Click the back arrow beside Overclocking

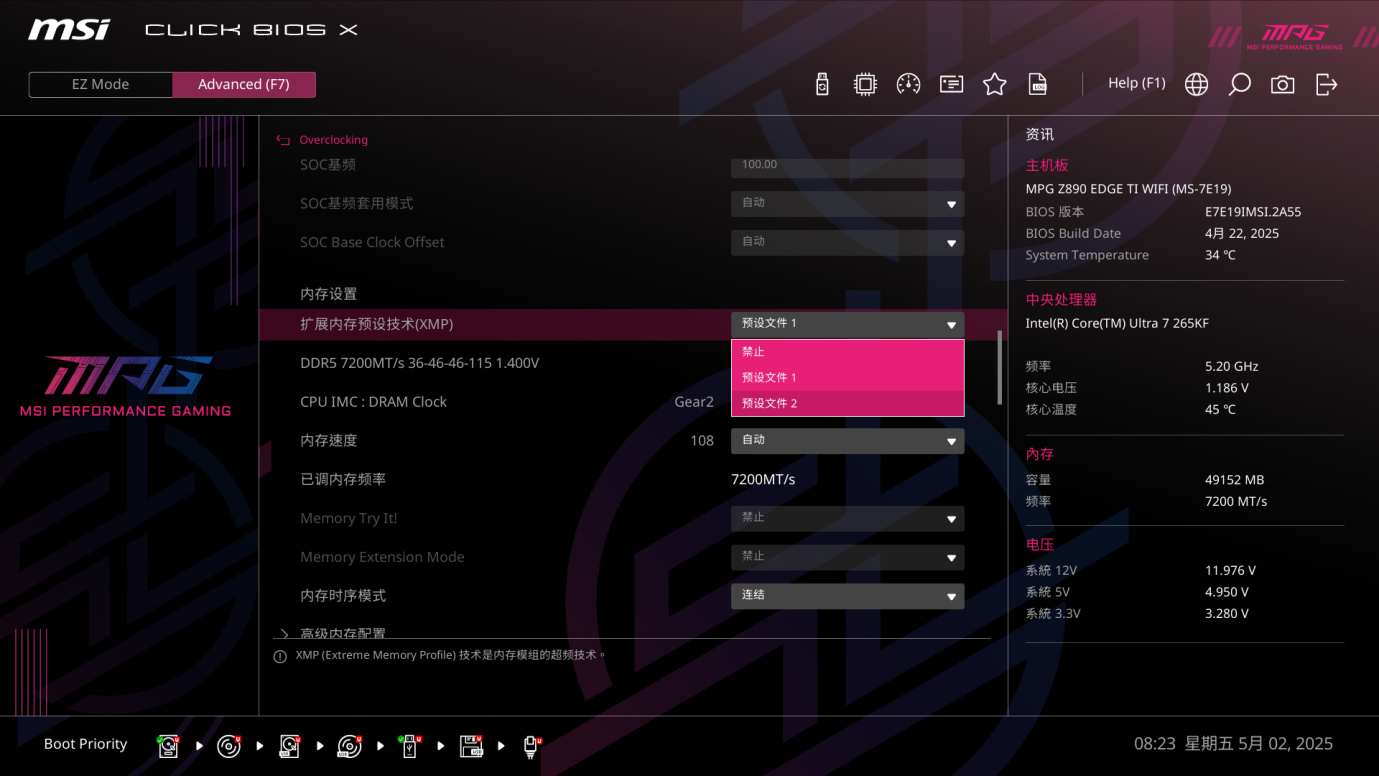[283, 140]
